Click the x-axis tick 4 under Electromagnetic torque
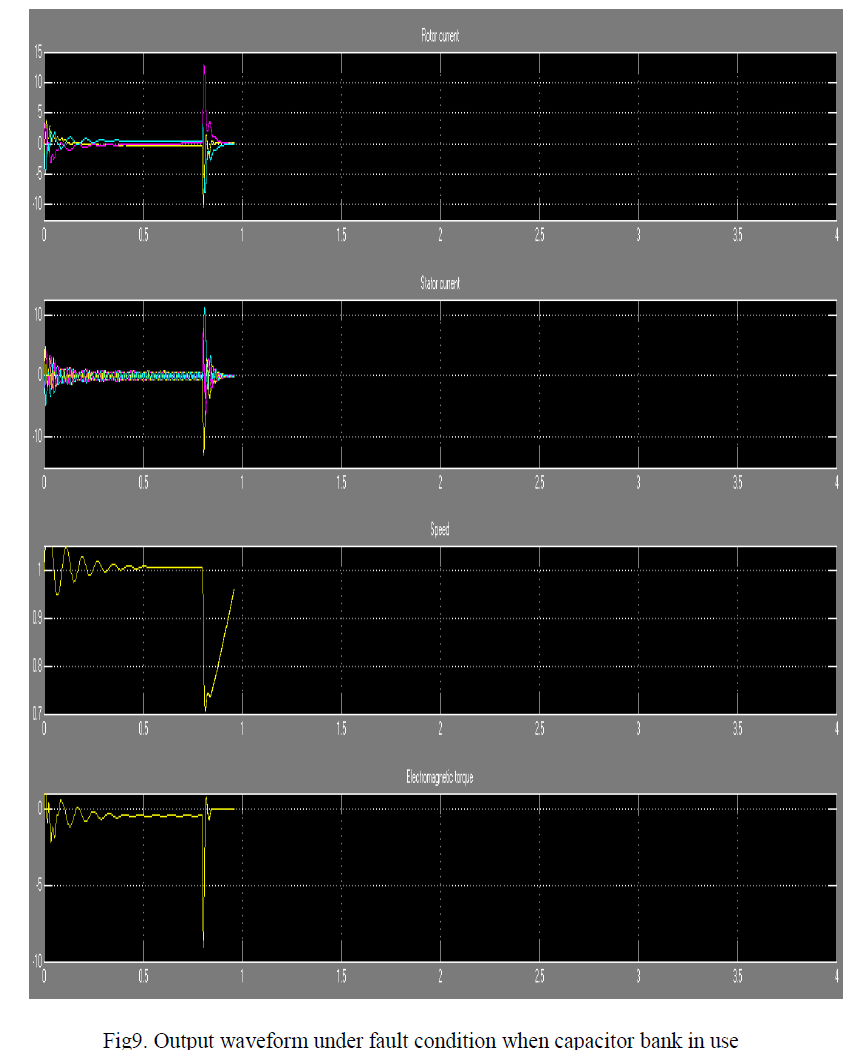Image resolution: width=854 pixels, height=1050 pixels. [836, 976]
